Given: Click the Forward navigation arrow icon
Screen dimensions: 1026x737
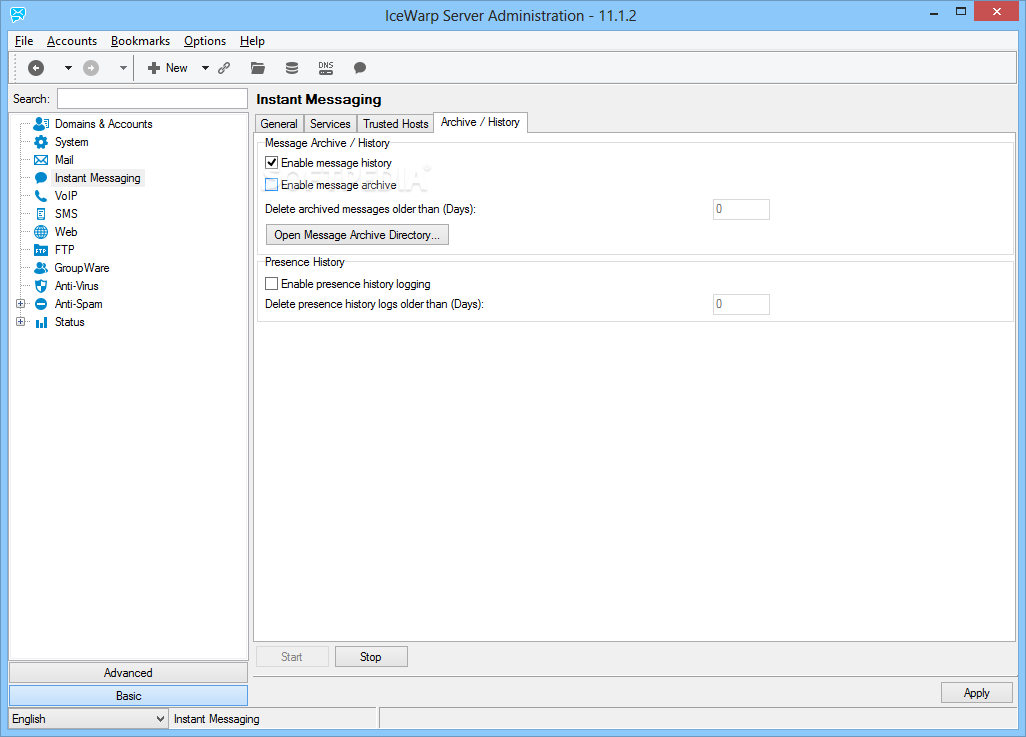Looking at the screenshot, I should tap(91, 67).
